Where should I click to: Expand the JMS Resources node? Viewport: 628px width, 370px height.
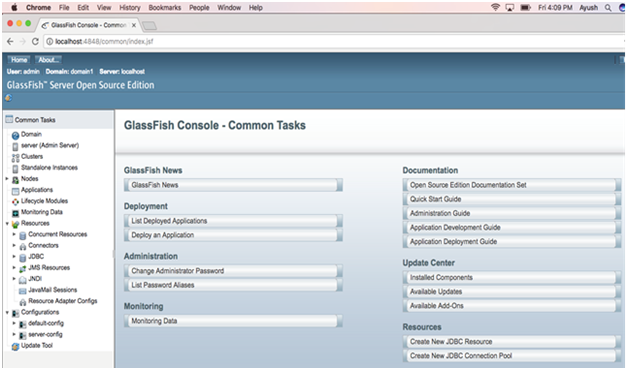pyautogui.click(x=14, y=267)
